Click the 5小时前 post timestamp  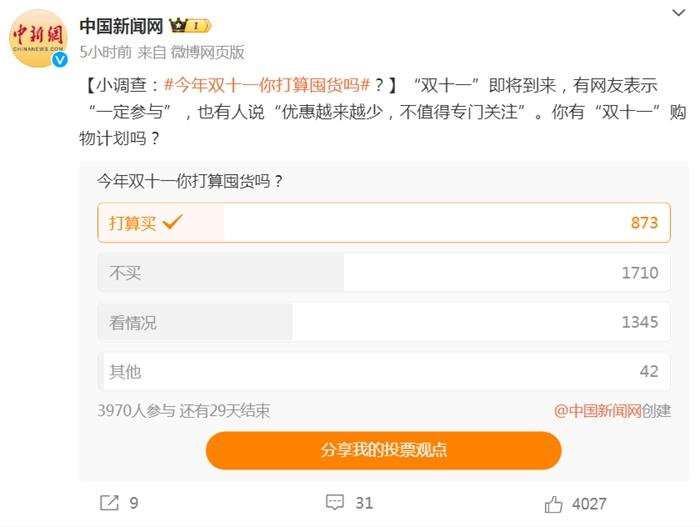(x=105, y=52)
